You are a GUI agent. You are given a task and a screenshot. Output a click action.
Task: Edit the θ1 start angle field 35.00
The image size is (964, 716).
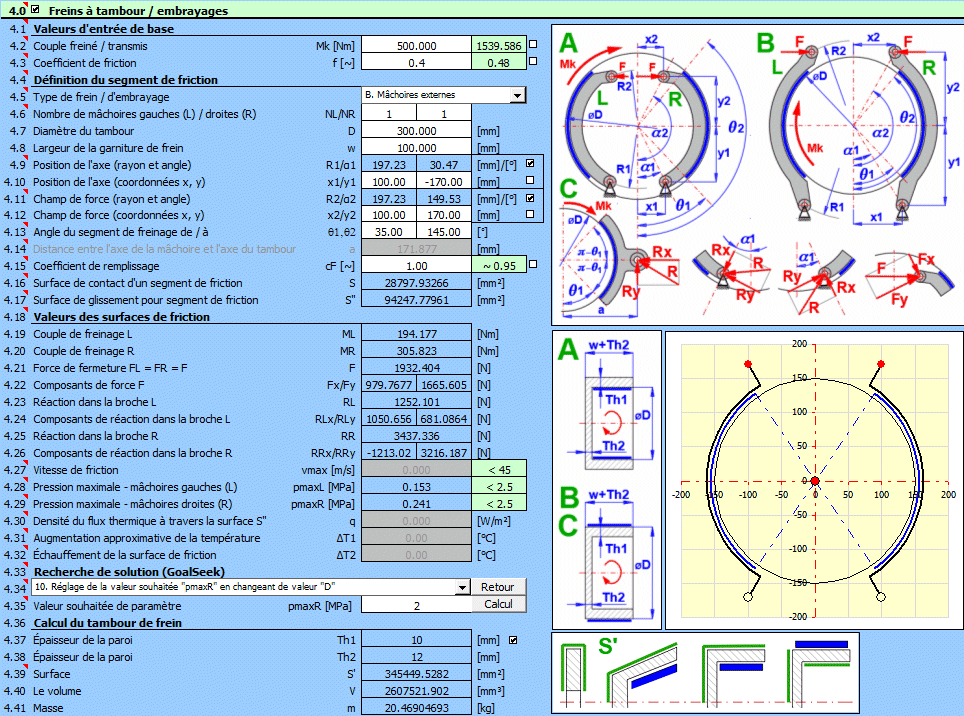coord(389,232)
